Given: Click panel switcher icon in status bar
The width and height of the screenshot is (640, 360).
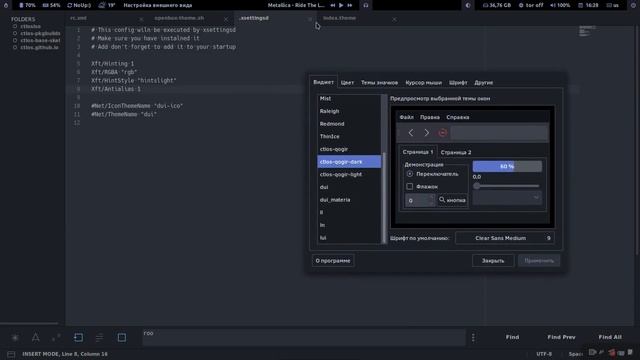Looking at the screenshot, I should coord(11,354).
